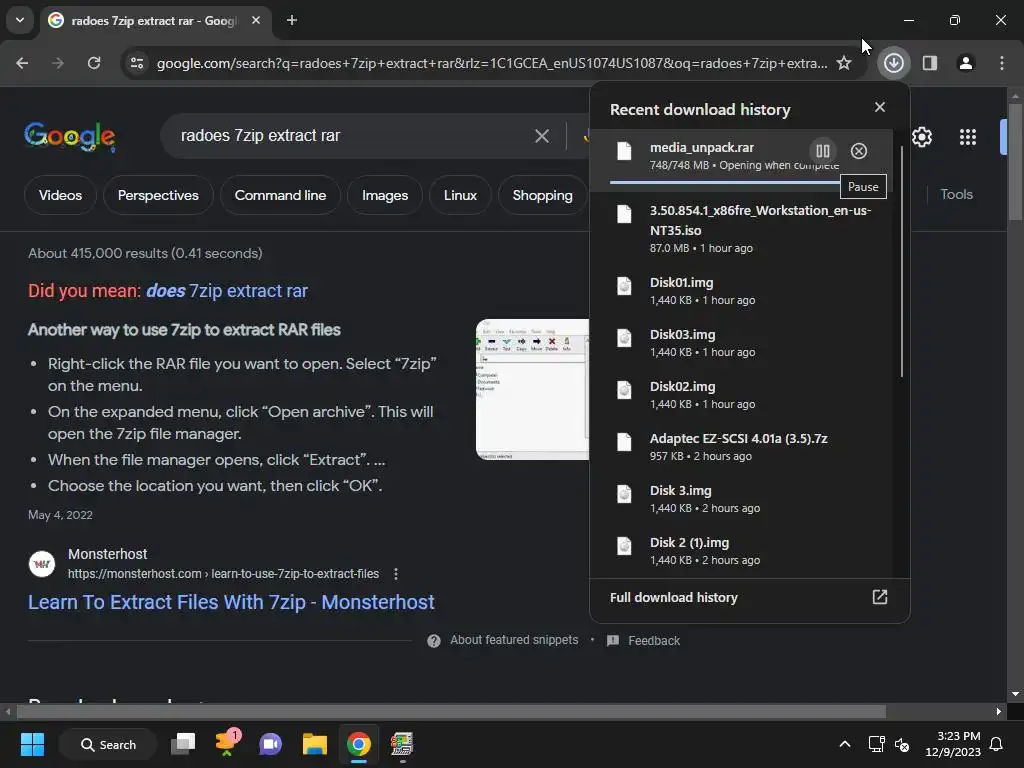
Task: Open more options for Monsterhost result
Action: [x=396, y=574]
